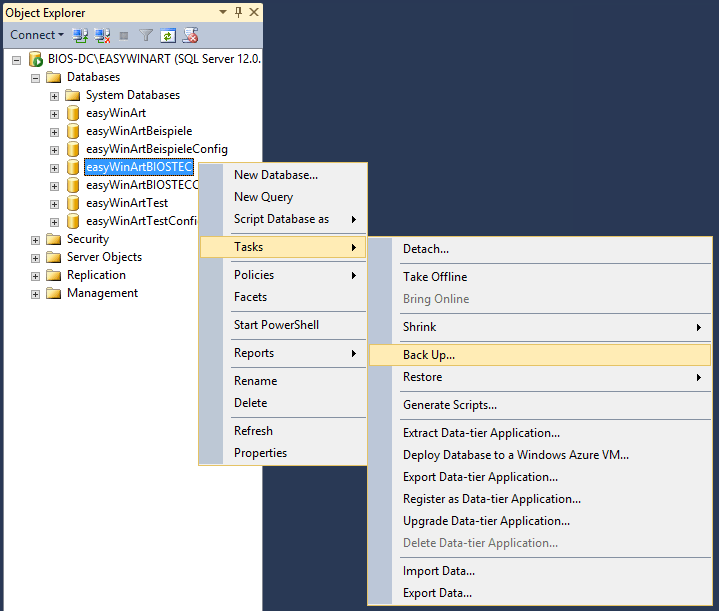Expand the System Databases node
The image size is (719, 611).
pos(54,96)
